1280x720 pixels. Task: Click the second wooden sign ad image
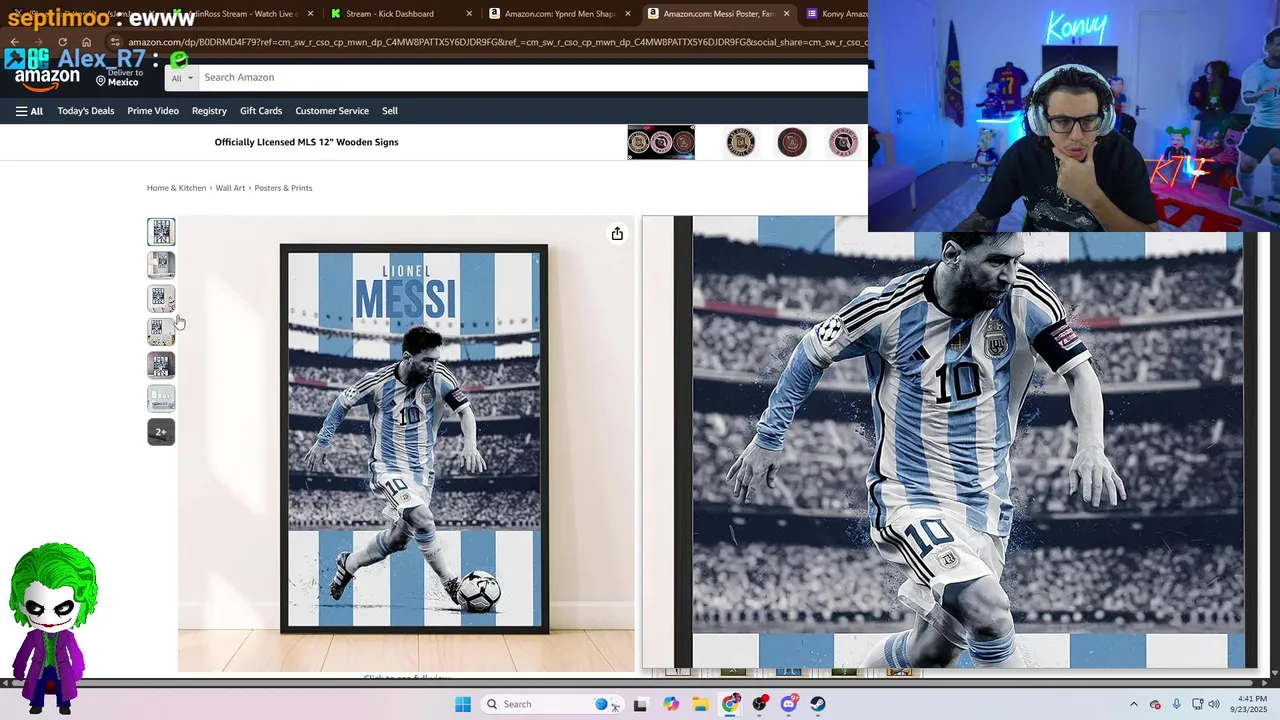click(741, 142)
